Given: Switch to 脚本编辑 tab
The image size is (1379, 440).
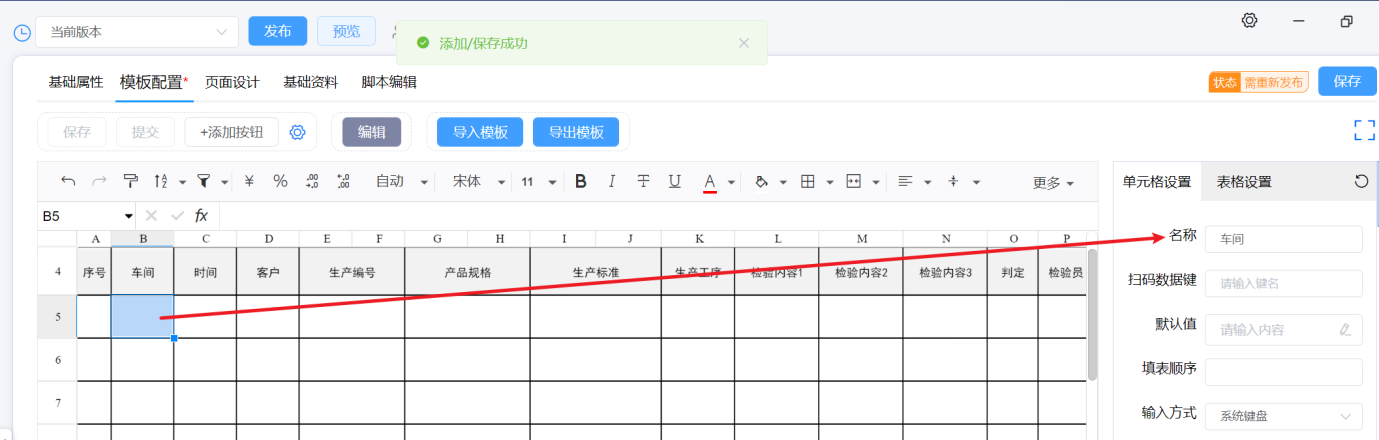Looking at the screenshot, I should point(389,82).
